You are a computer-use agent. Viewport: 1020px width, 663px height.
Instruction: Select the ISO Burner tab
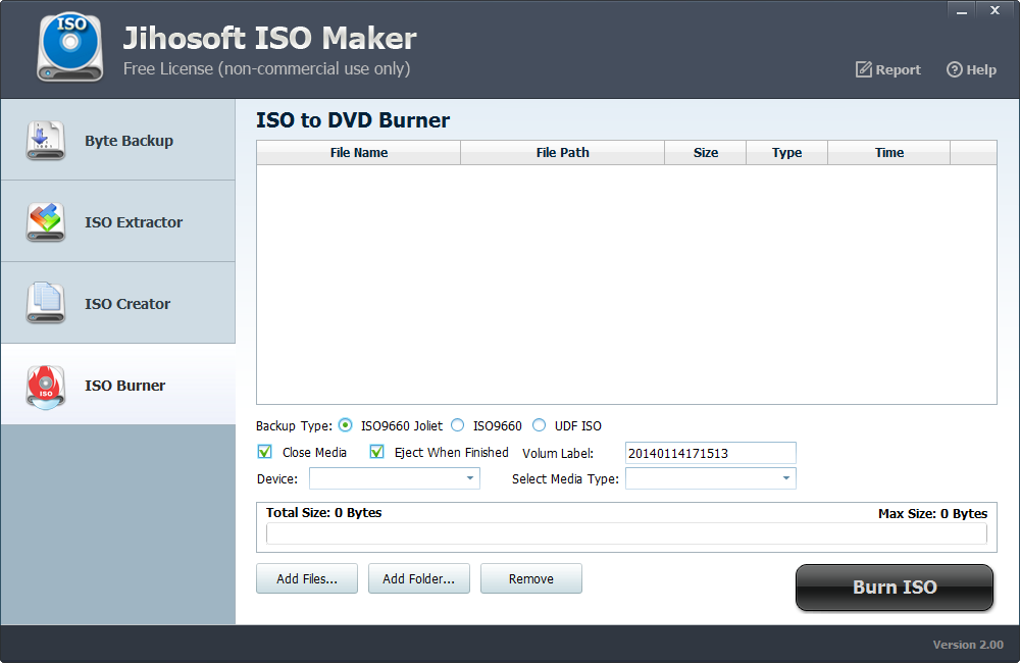click(x=118, y=385)
